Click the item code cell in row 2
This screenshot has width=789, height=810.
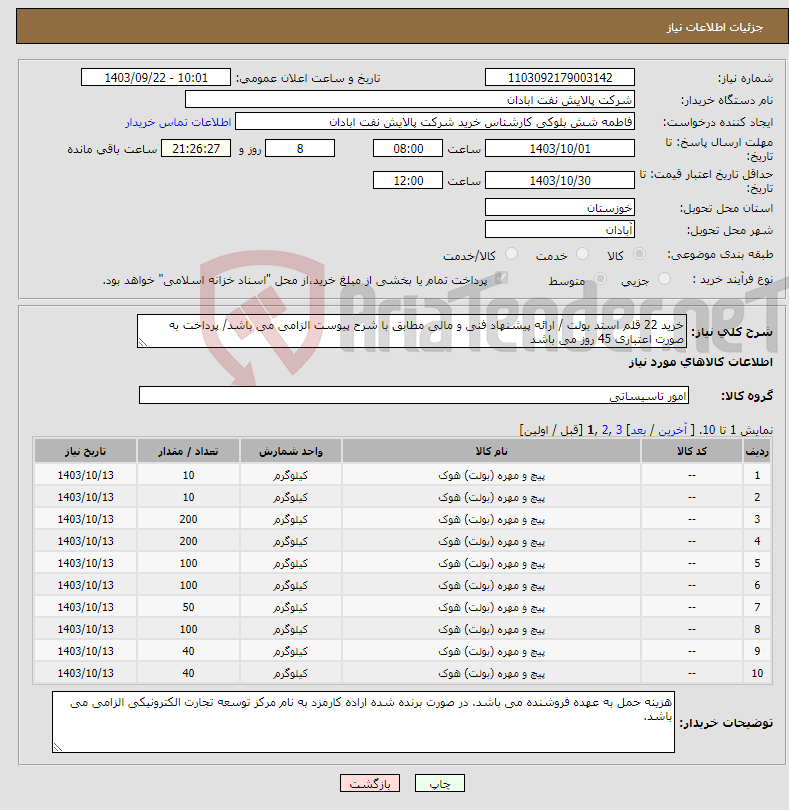692,497
